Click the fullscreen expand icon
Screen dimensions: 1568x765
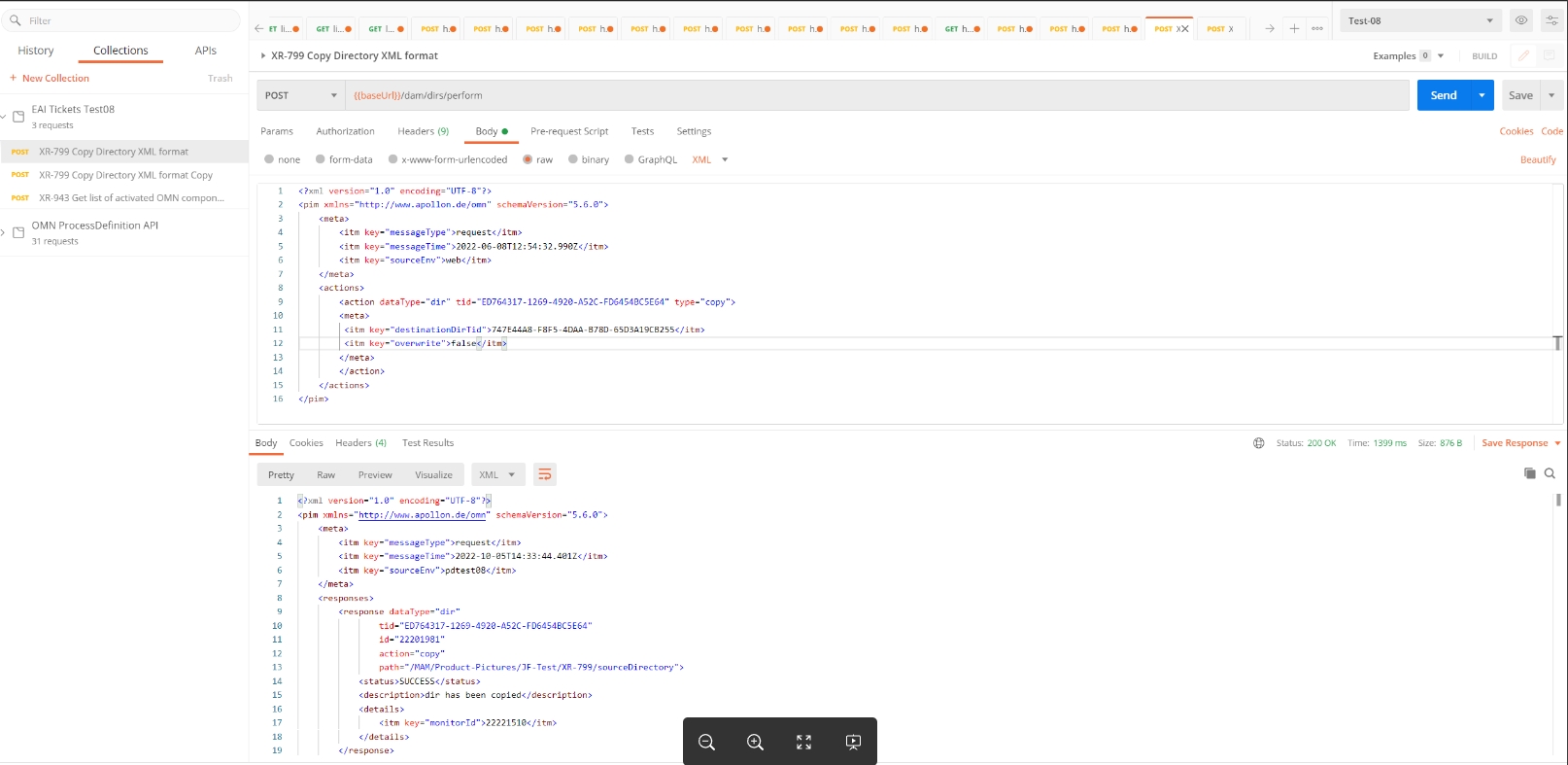click(x=803, y=743)
